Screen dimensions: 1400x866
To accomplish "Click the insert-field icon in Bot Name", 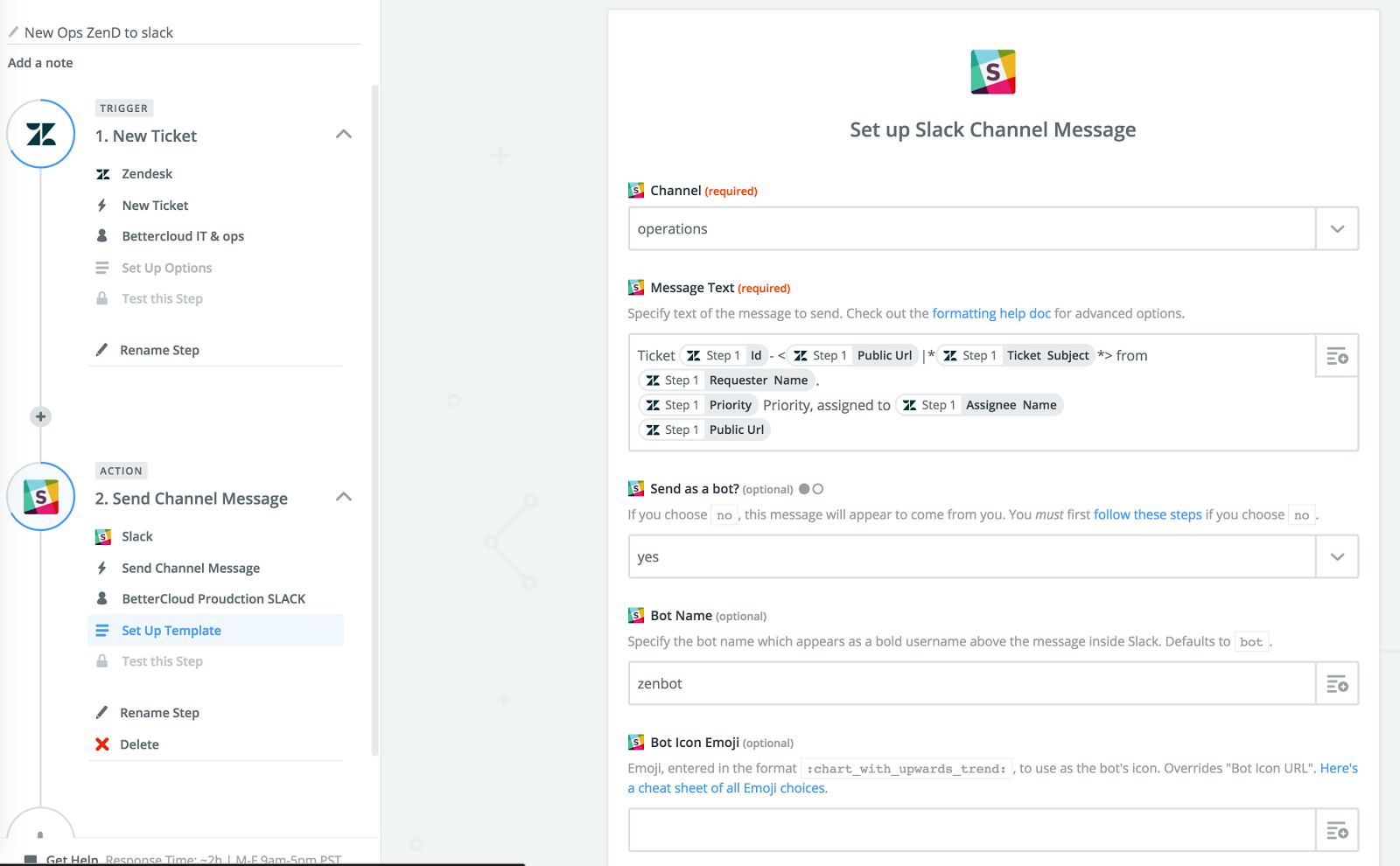I will (1337, 684).
